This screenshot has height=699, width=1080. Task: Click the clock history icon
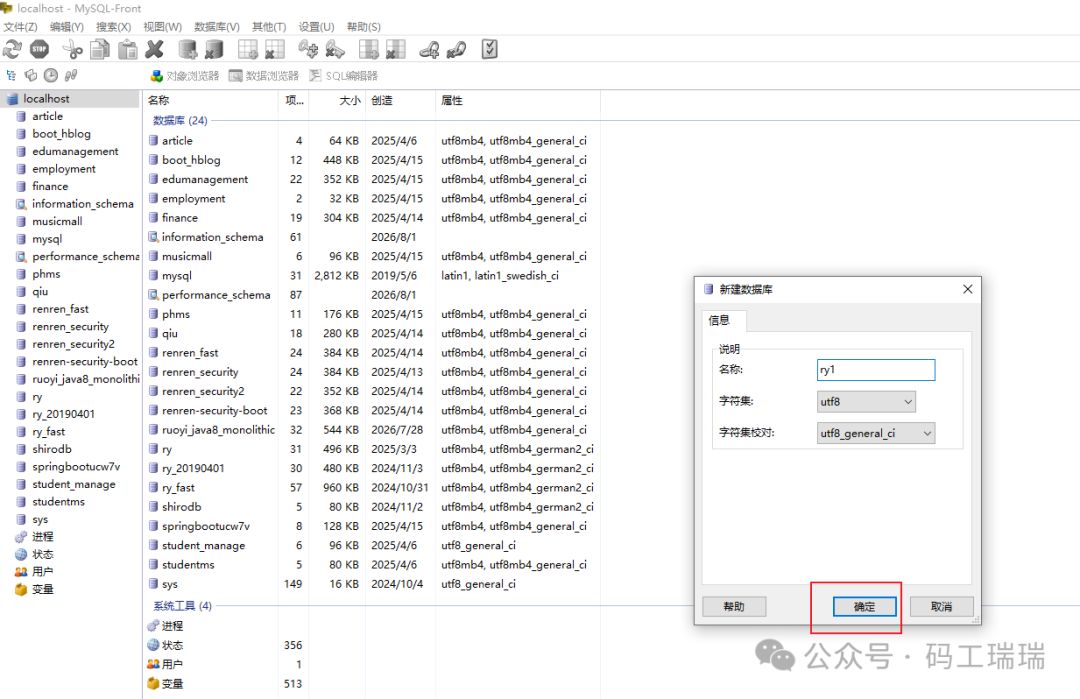51,75
